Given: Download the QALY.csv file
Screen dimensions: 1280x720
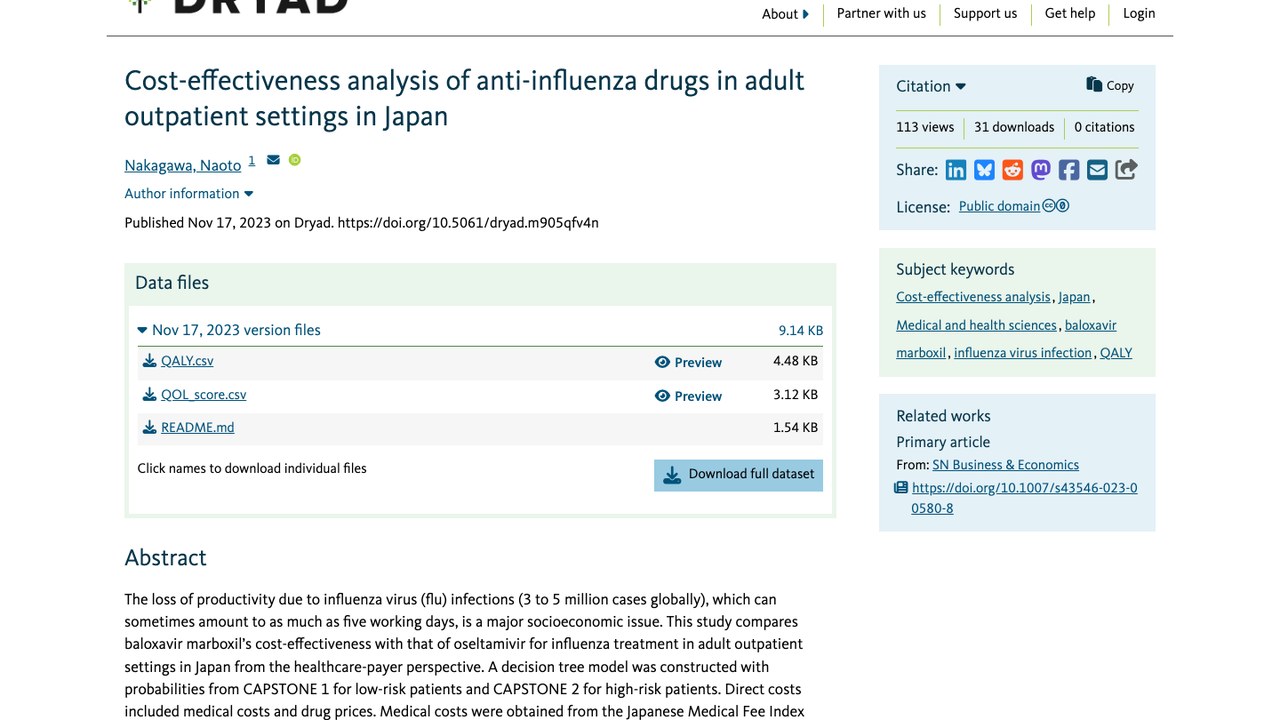Looking at the screenshot, I should pyautogui.click(x=178, y=361).
